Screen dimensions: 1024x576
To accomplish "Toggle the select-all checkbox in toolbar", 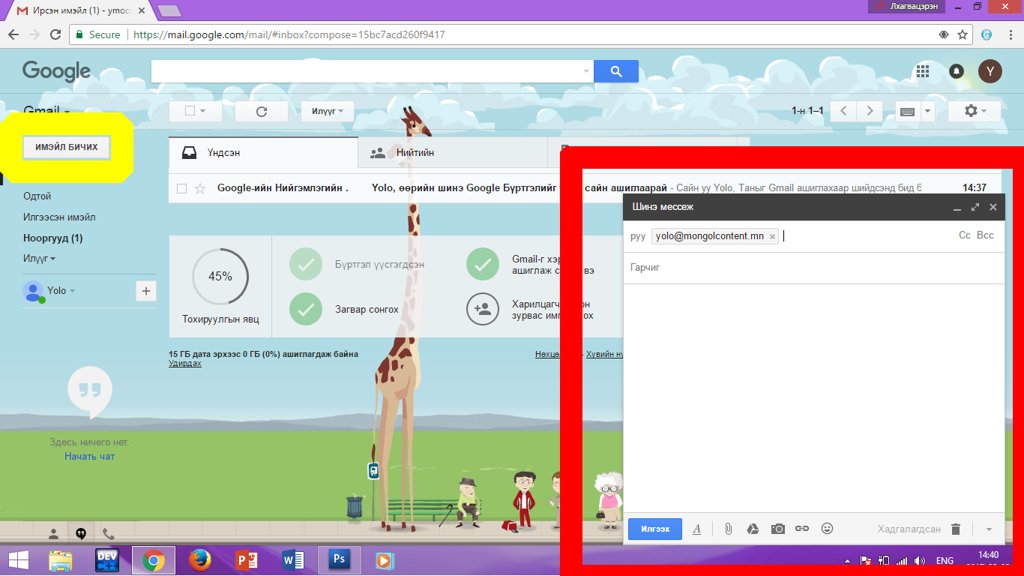I will (x=189, y=111).
